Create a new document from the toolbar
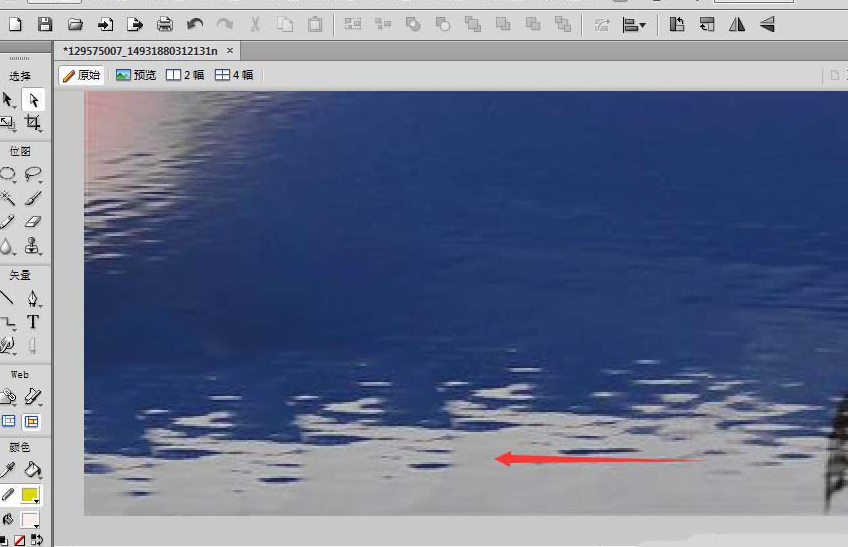This screenshot has height=547, width=848. tap(15, 24)
